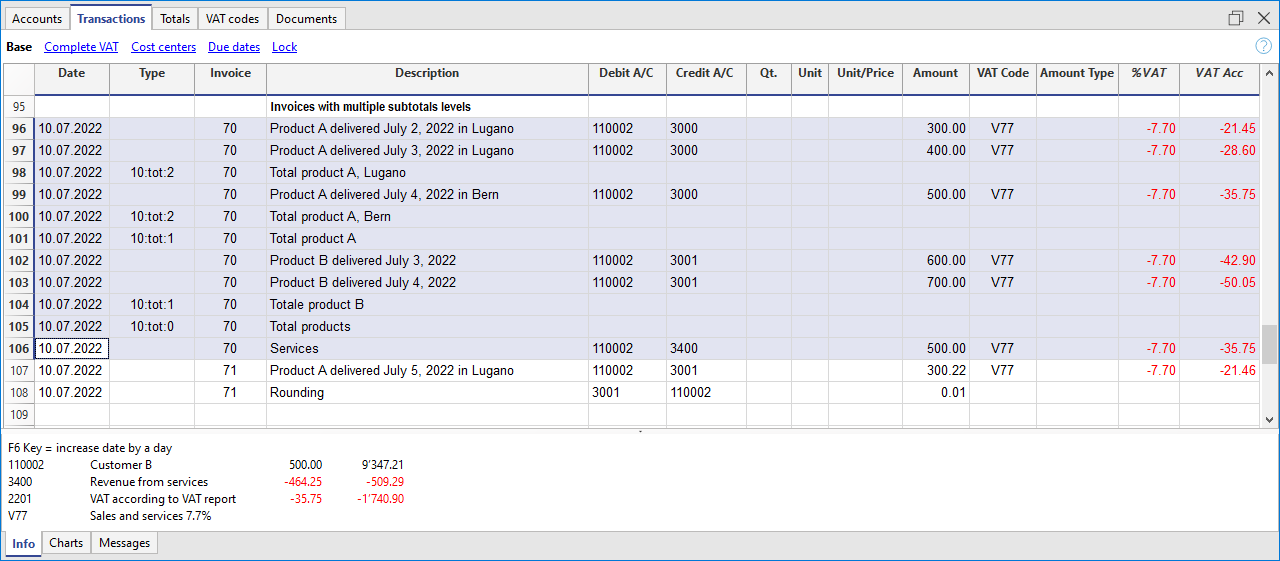
Task: Select row header 109
Action: pos(19,415)
